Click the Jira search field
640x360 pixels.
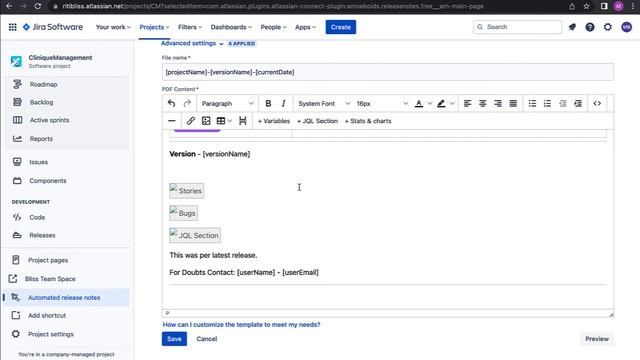click(517, 27)
